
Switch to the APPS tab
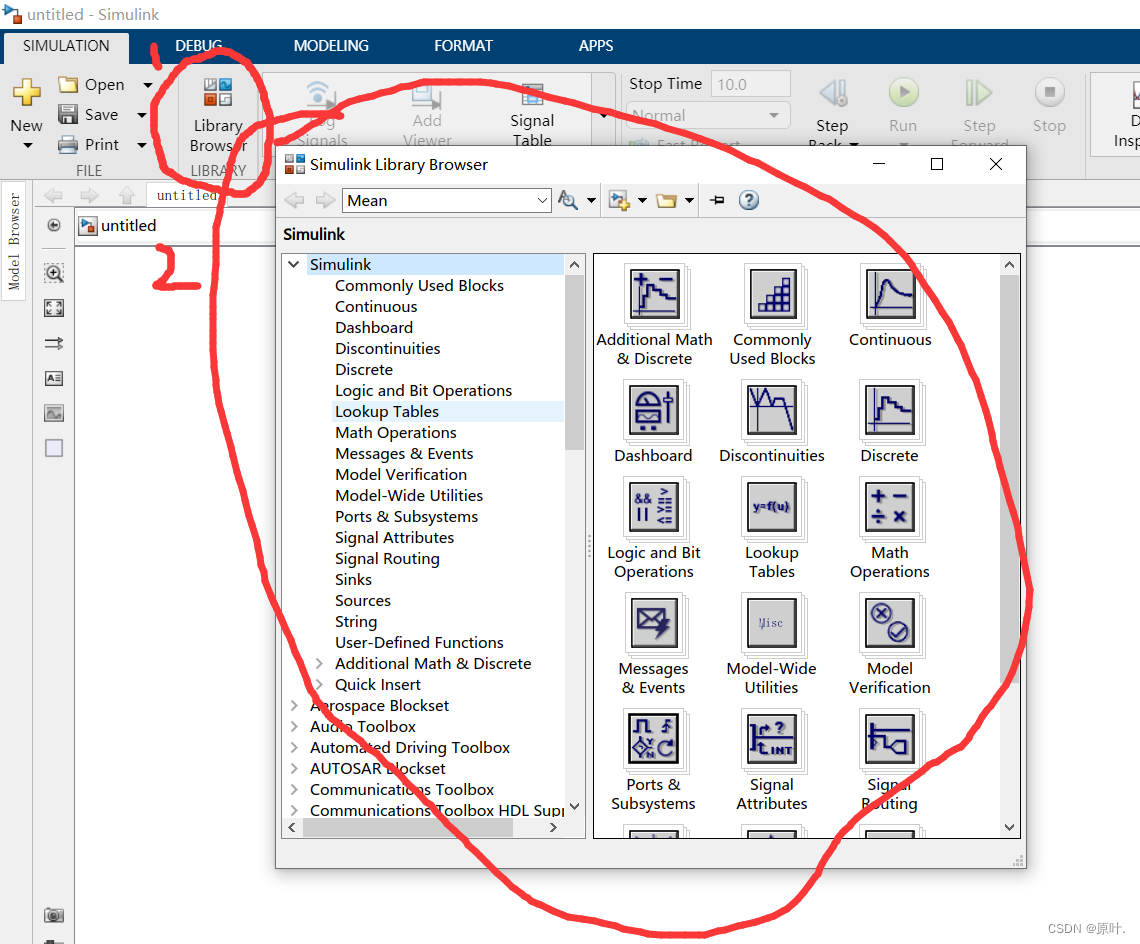click(595, 46)
